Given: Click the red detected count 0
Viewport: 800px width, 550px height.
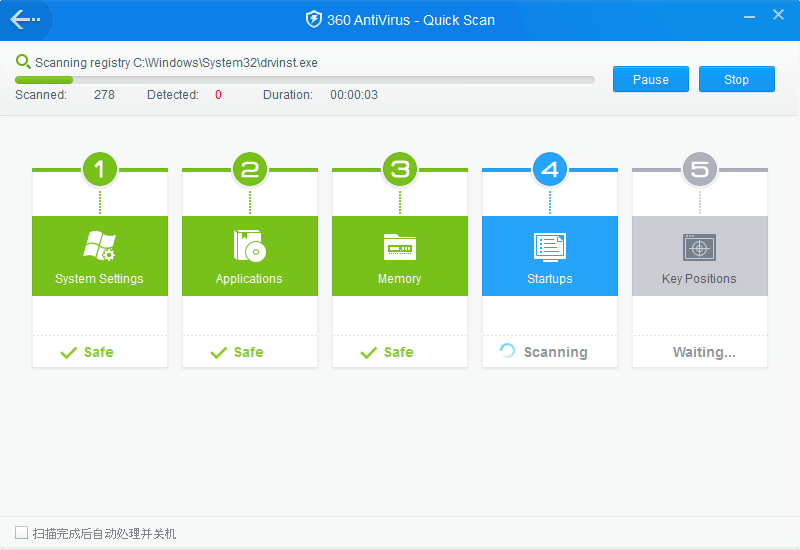Looking at the screenshot, I should pos(218,95).
